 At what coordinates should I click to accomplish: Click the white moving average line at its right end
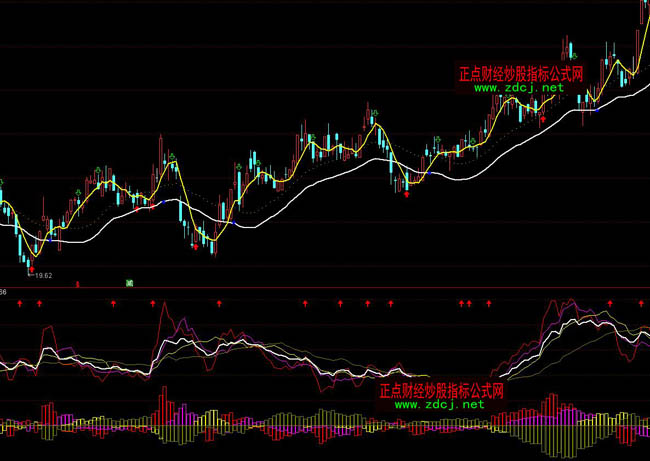(x=645, y=86)
